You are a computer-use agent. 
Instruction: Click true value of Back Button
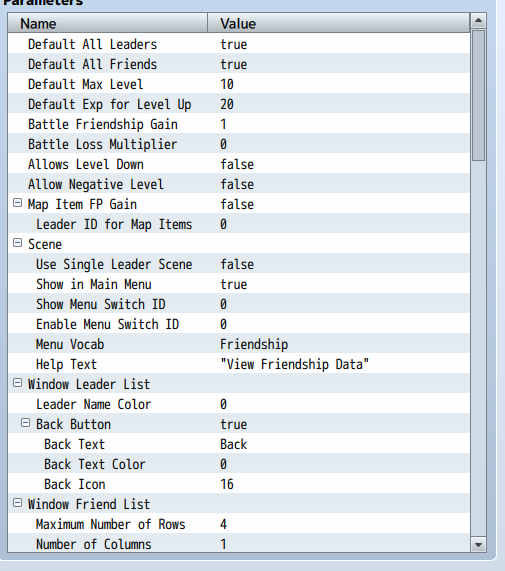[234, 425]
